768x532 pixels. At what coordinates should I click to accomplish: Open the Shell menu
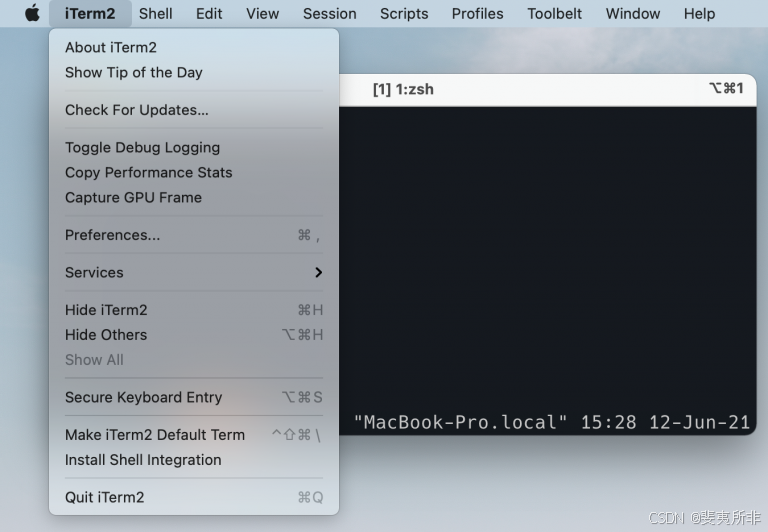tap(155, 13)
